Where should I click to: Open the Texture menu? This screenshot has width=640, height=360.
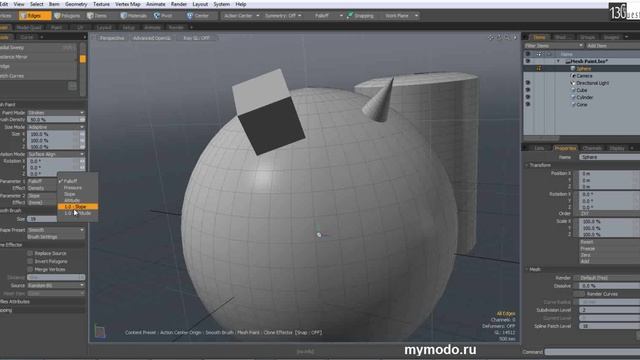click(x=101, y=4)
